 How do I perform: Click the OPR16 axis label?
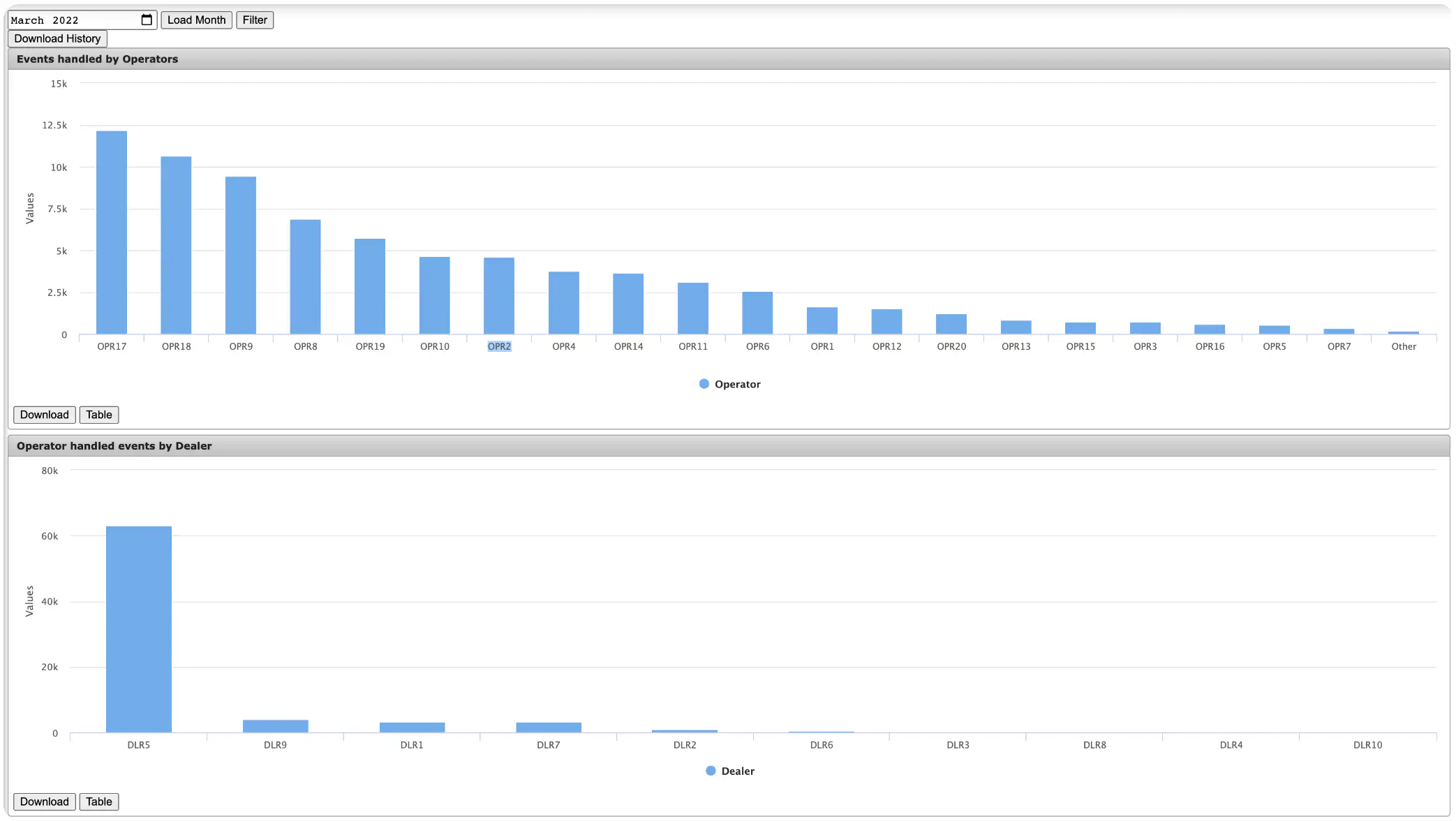(x=1210, y=346)
